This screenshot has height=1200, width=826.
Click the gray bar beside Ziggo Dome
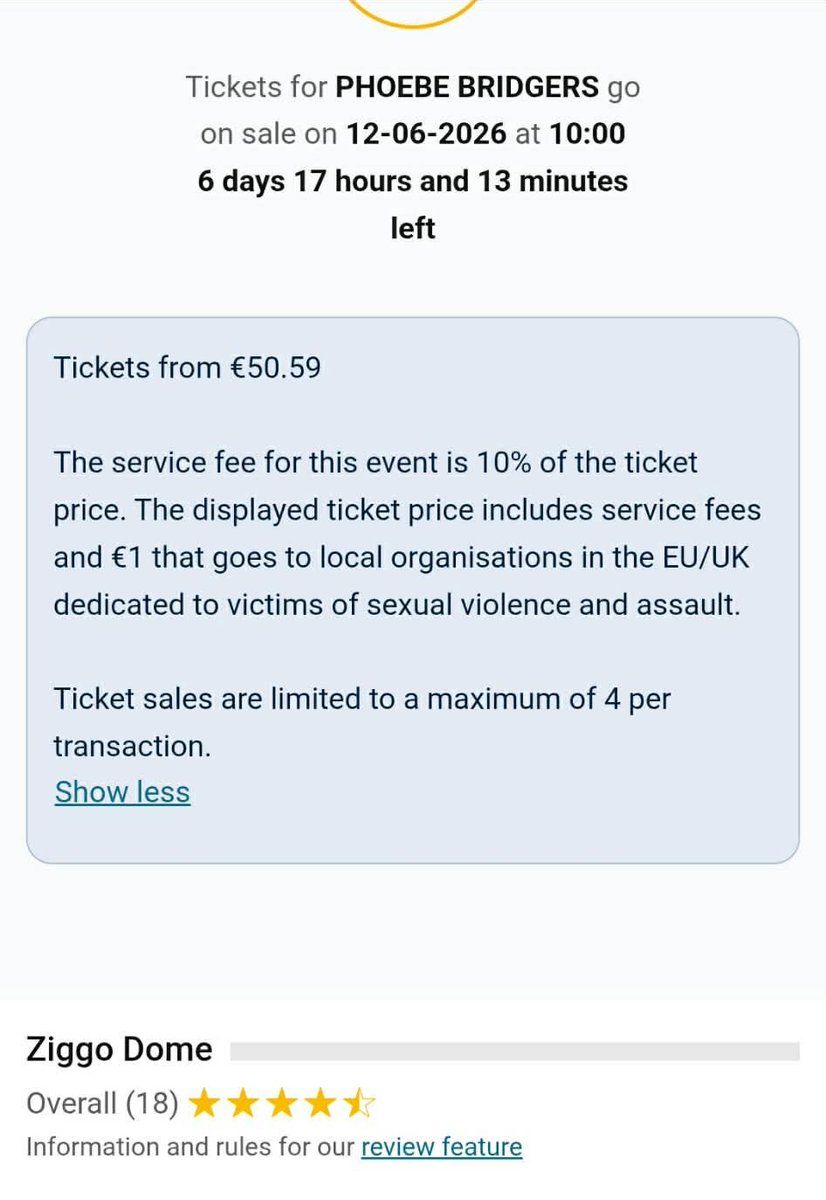(514, 1051)
